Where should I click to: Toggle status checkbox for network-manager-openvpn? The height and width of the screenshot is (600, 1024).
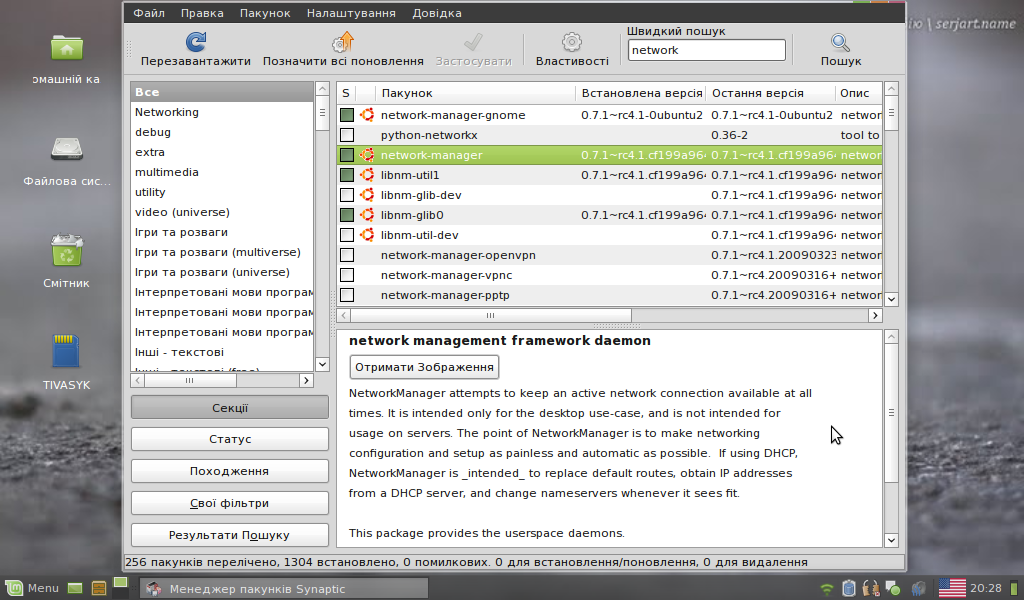coord(347,255)
